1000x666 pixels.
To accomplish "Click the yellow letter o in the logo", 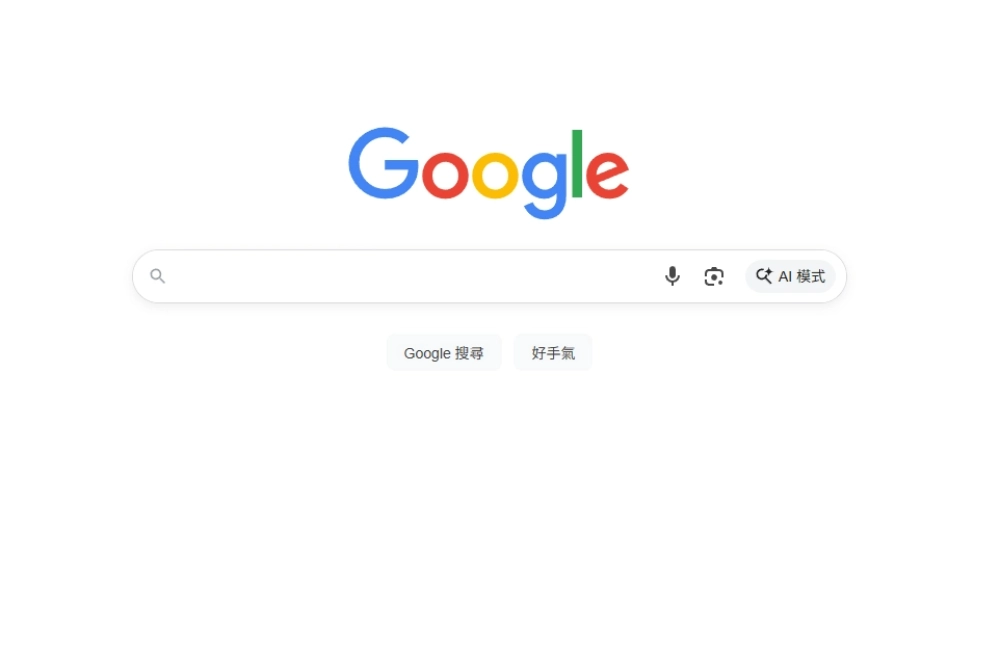I will (494, 175).
